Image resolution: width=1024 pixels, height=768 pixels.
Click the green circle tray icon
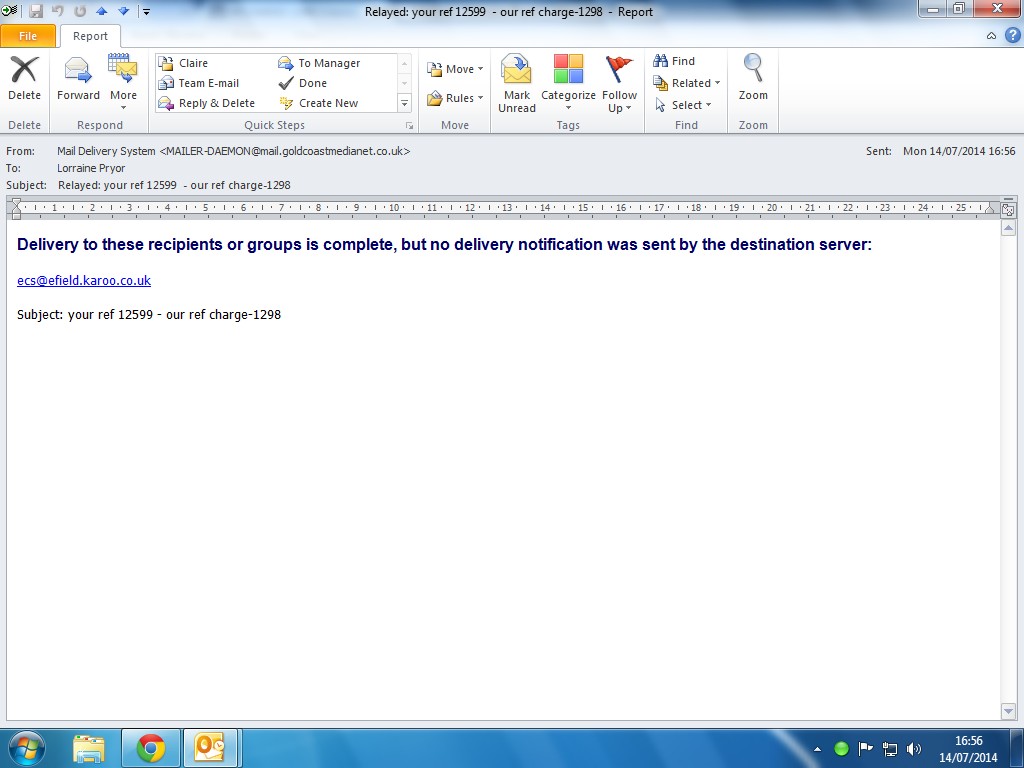[841, 749]
